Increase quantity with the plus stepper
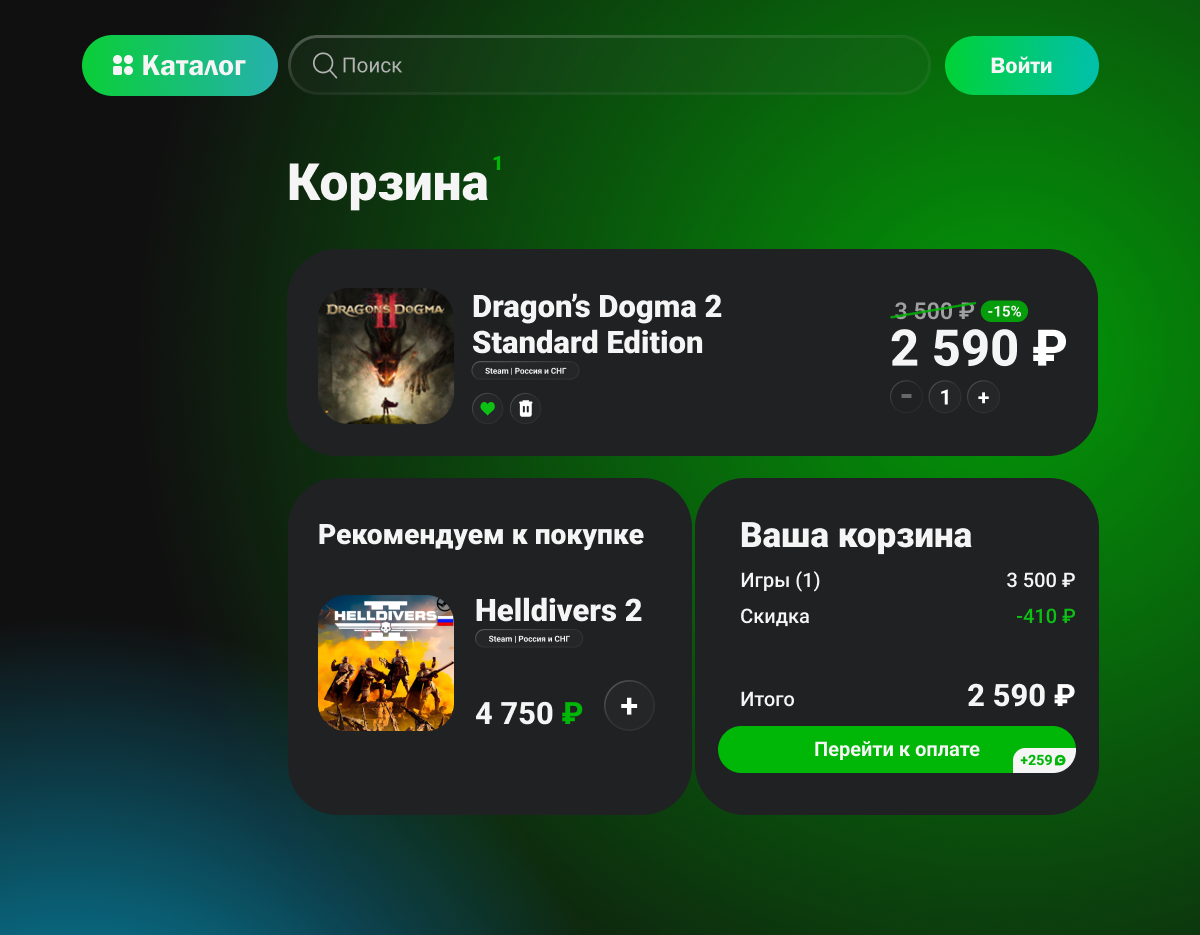 pos(983,397)
